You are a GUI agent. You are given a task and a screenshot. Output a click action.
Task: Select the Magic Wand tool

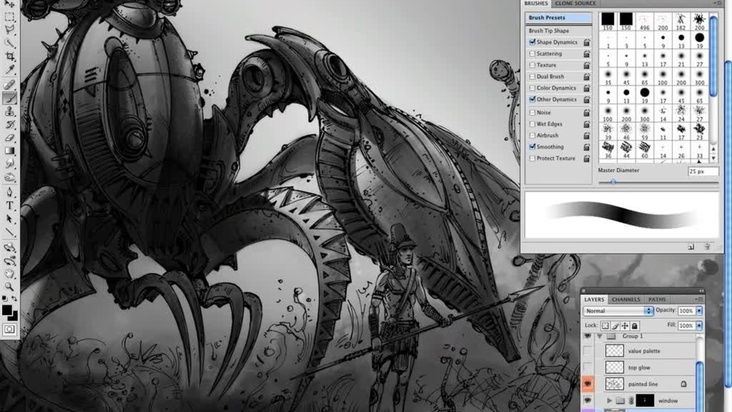9,43
